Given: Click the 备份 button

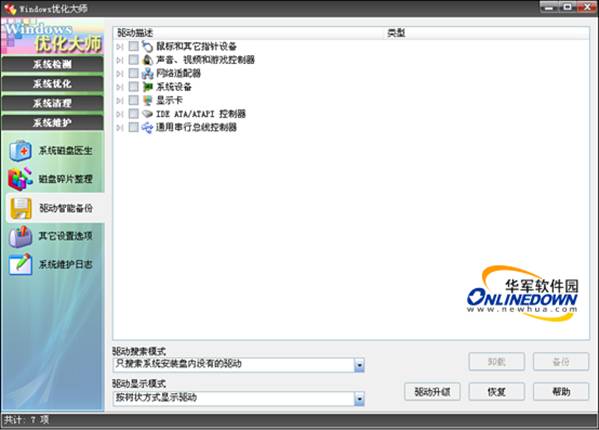Looking at the screenshot, I should (x=561, y=361).
